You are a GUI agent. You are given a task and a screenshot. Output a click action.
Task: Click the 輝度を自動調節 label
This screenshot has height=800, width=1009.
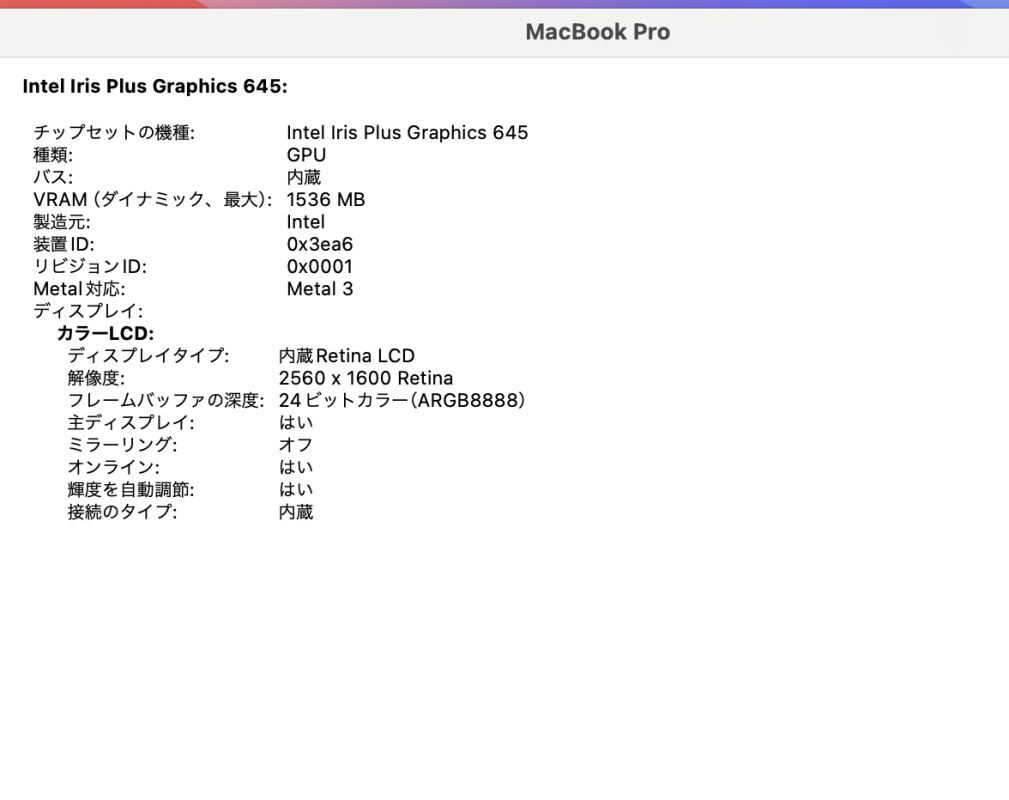point(131,490)
